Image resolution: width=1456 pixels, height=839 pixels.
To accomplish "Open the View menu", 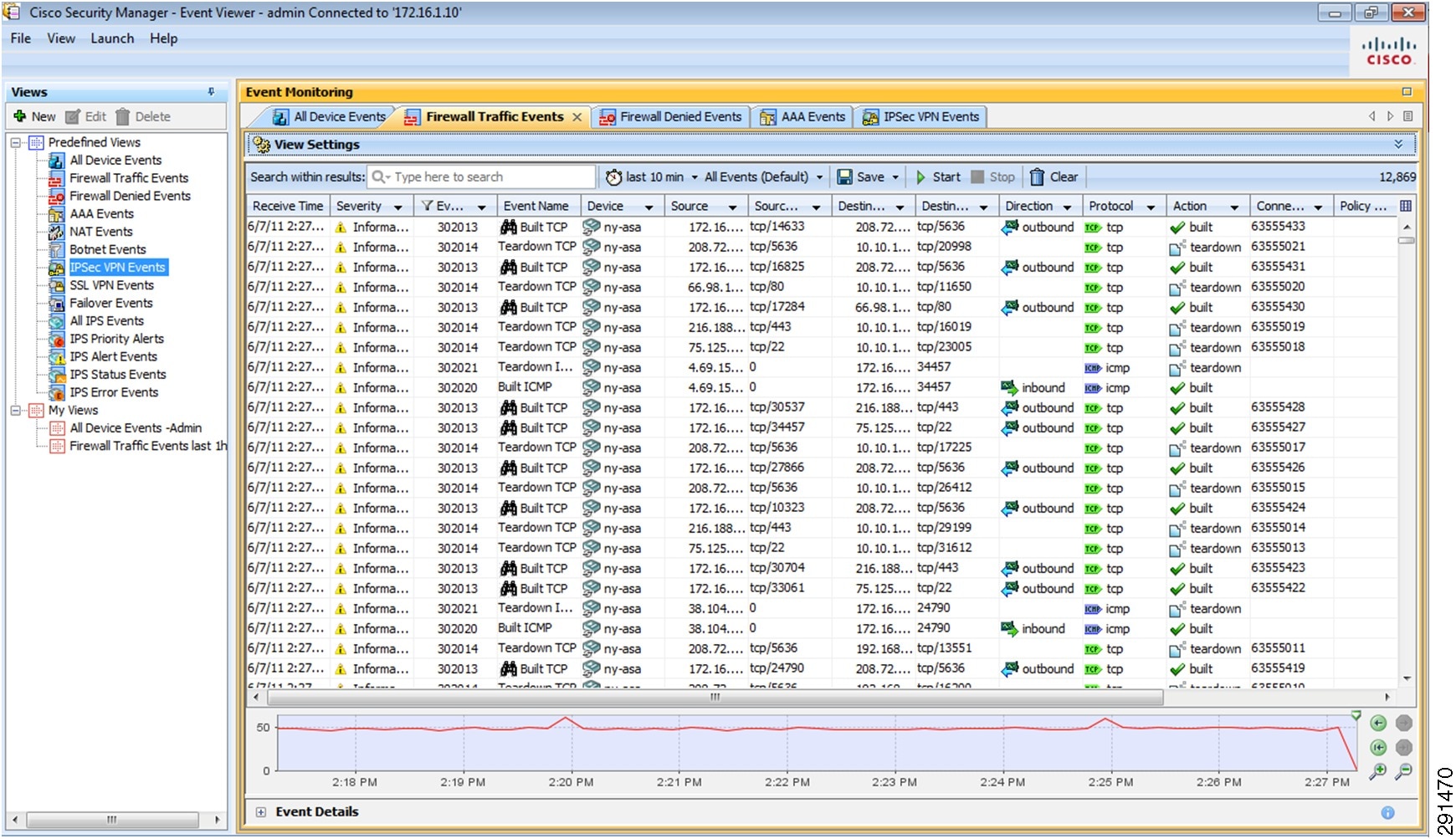I will coord(61,38).
